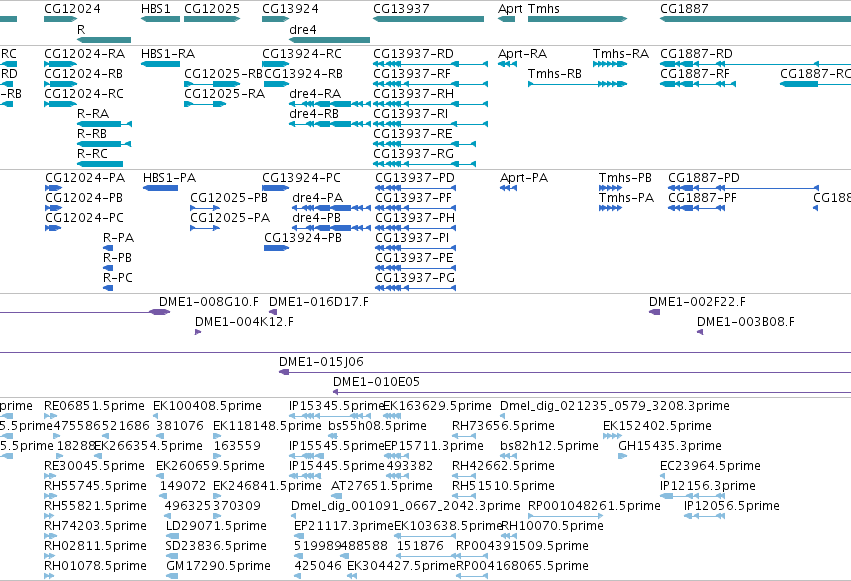Click EST GH15435.3prime
The image size is (851, 581).
(x=670, y=446)
